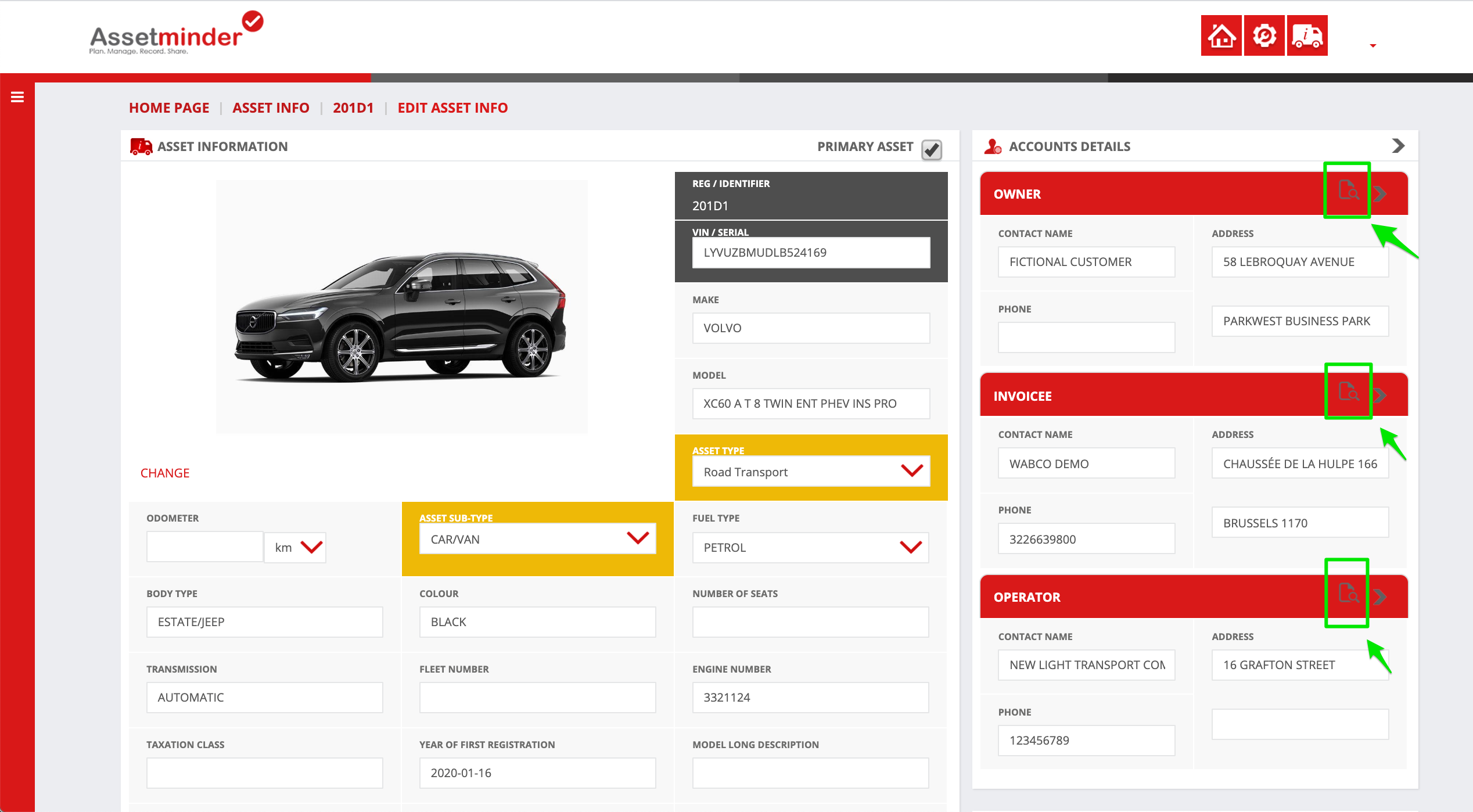Open the hamburger menu in sidebar
This screenshot has height=812, width=1473.
click(17, 97)
